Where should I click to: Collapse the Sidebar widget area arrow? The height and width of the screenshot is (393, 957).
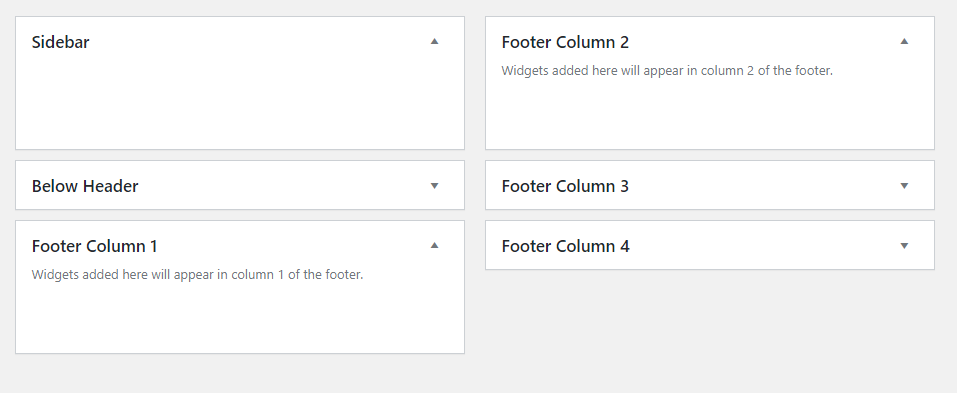point(435,41)
